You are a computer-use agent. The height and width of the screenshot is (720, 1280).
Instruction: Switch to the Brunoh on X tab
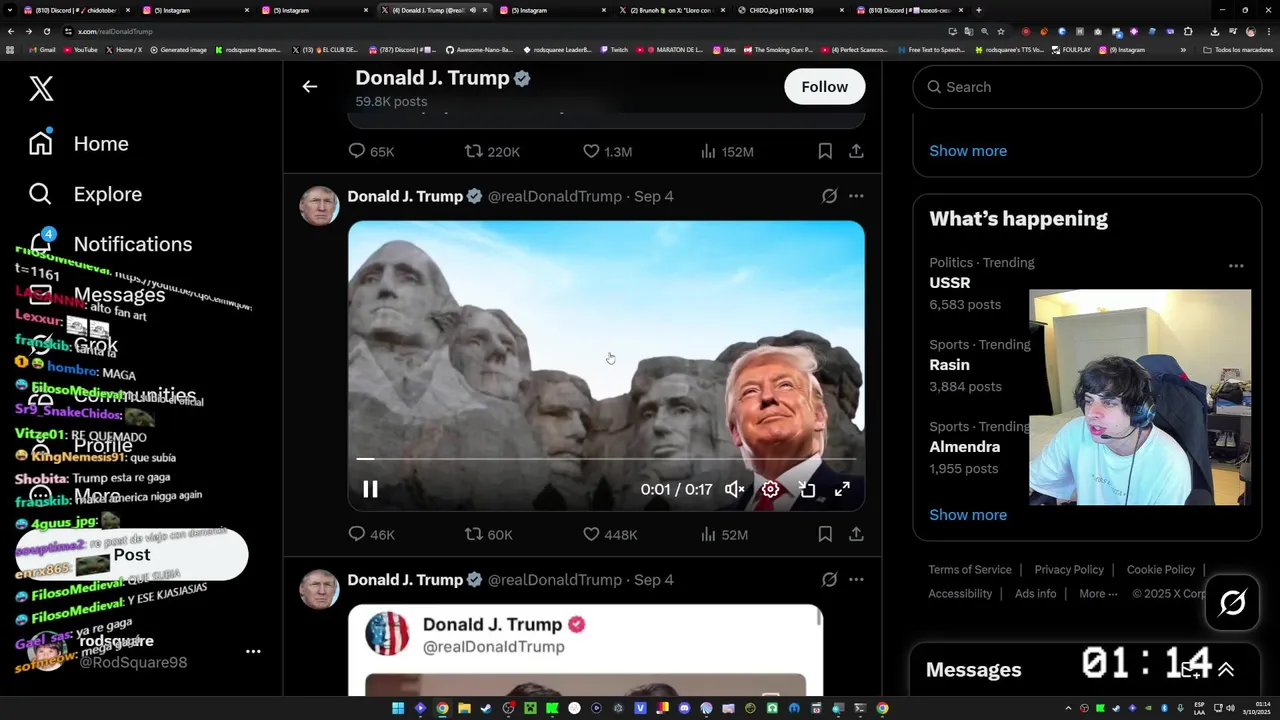(x=672, y=10)
